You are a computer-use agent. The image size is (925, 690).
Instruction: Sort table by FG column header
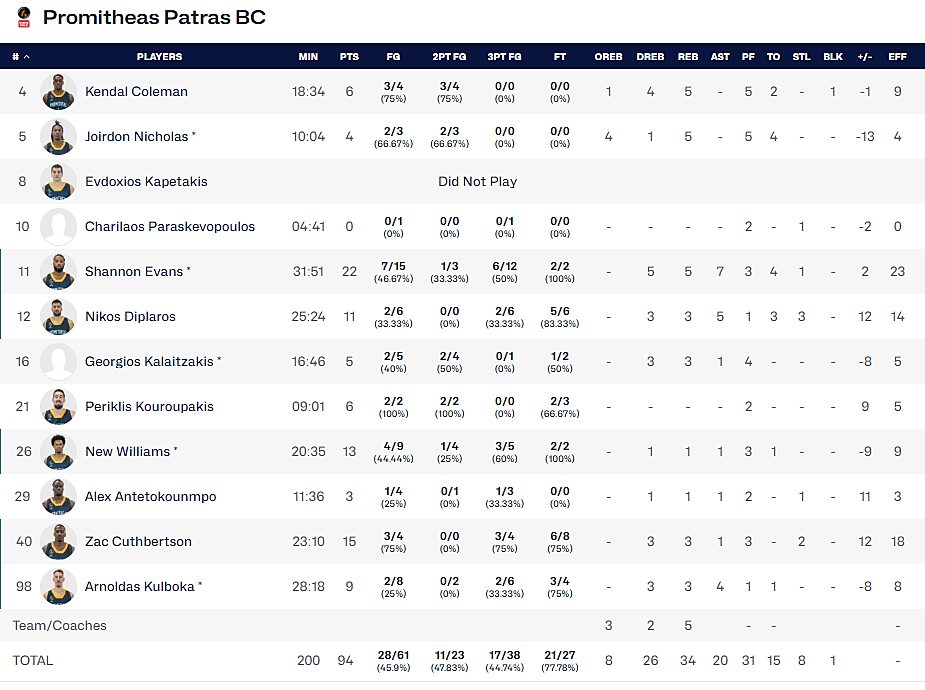pyautogui.click(x=393, y=57)
